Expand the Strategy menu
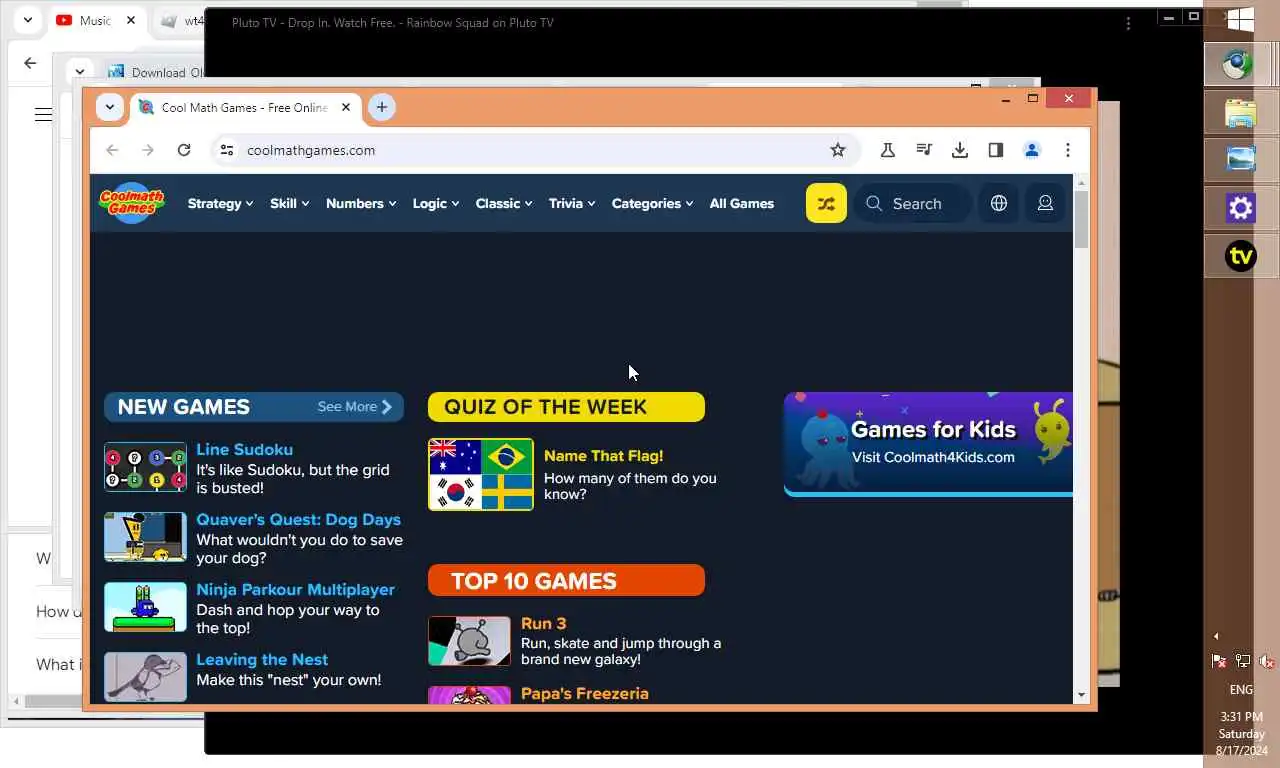The width and height of the screenshot is (1280, 768). pyautogui.click(x=220, y=203)
